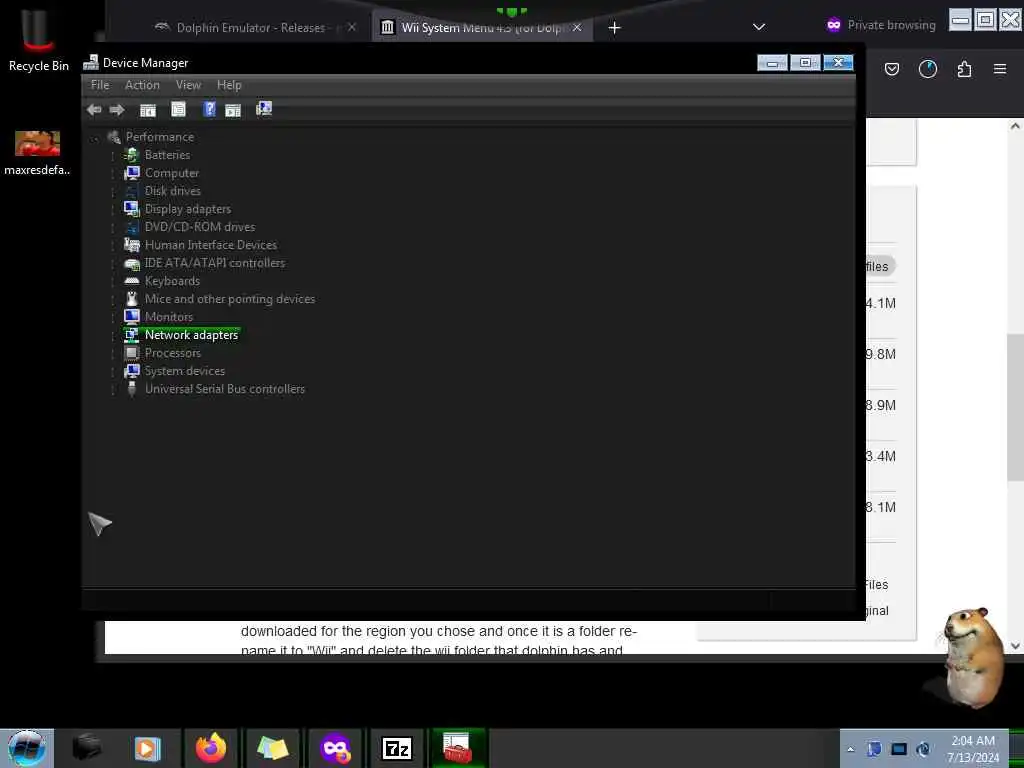1024x768 pixels.
Task: Click the circular account icon in Firefox toolbar
Action: [x=927, y=69]
